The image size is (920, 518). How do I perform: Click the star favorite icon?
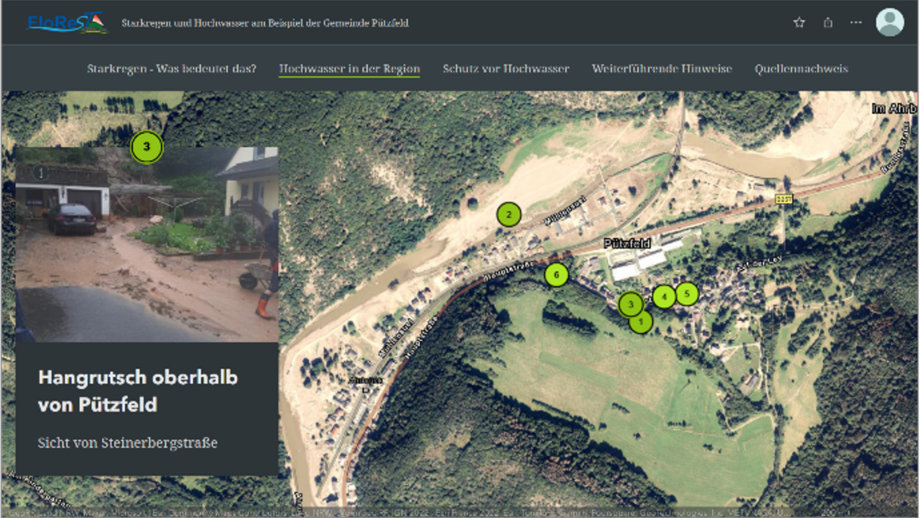[x=799, y=23]
